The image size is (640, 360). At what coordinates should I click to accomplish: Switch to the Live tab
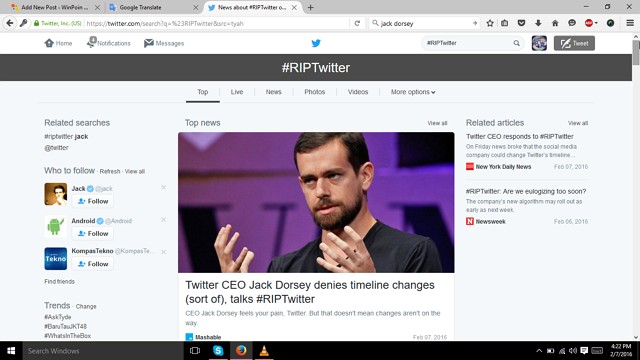[237, 92]
